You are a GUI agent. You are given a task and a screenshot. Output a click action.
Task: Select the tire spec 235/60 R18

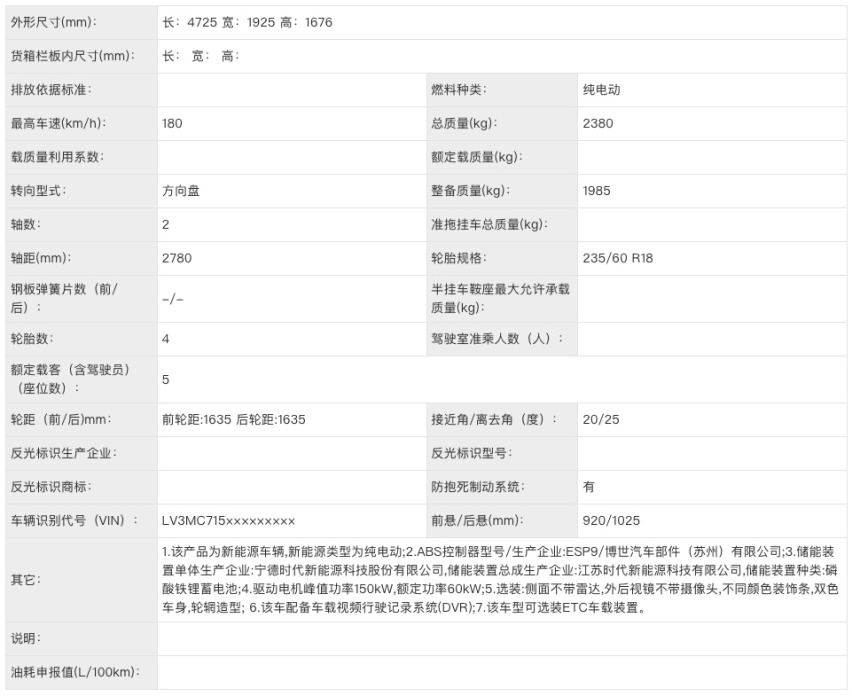[x=618, y=258]
